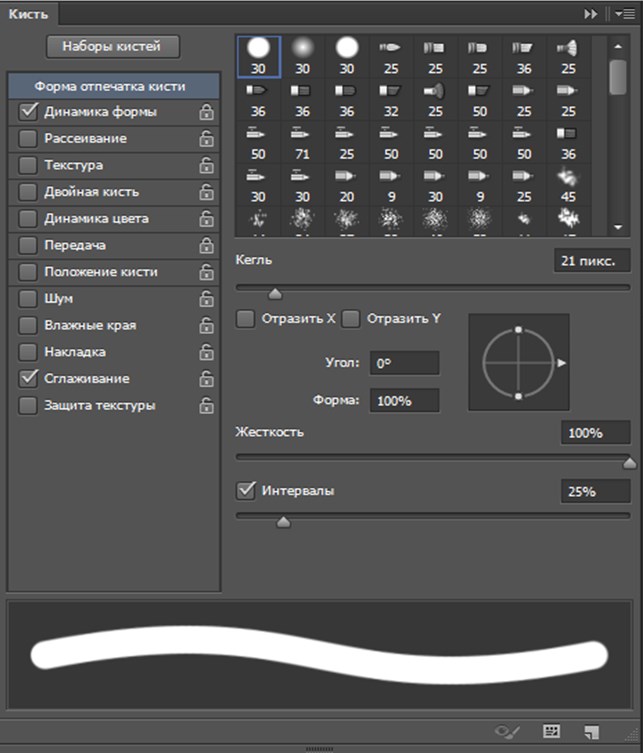Uncheck the Интервалы checkbox
The image size is (643, 753).
pyautogui.click(x=246, y=491)
